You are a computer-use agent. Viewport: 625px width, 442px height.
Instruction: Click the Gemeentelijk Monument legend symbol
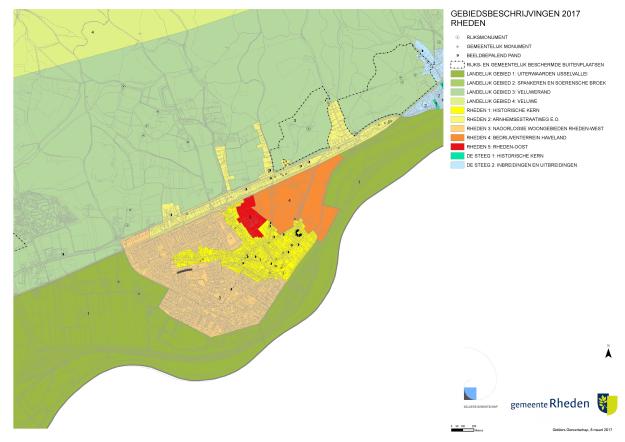coord(456,46)
